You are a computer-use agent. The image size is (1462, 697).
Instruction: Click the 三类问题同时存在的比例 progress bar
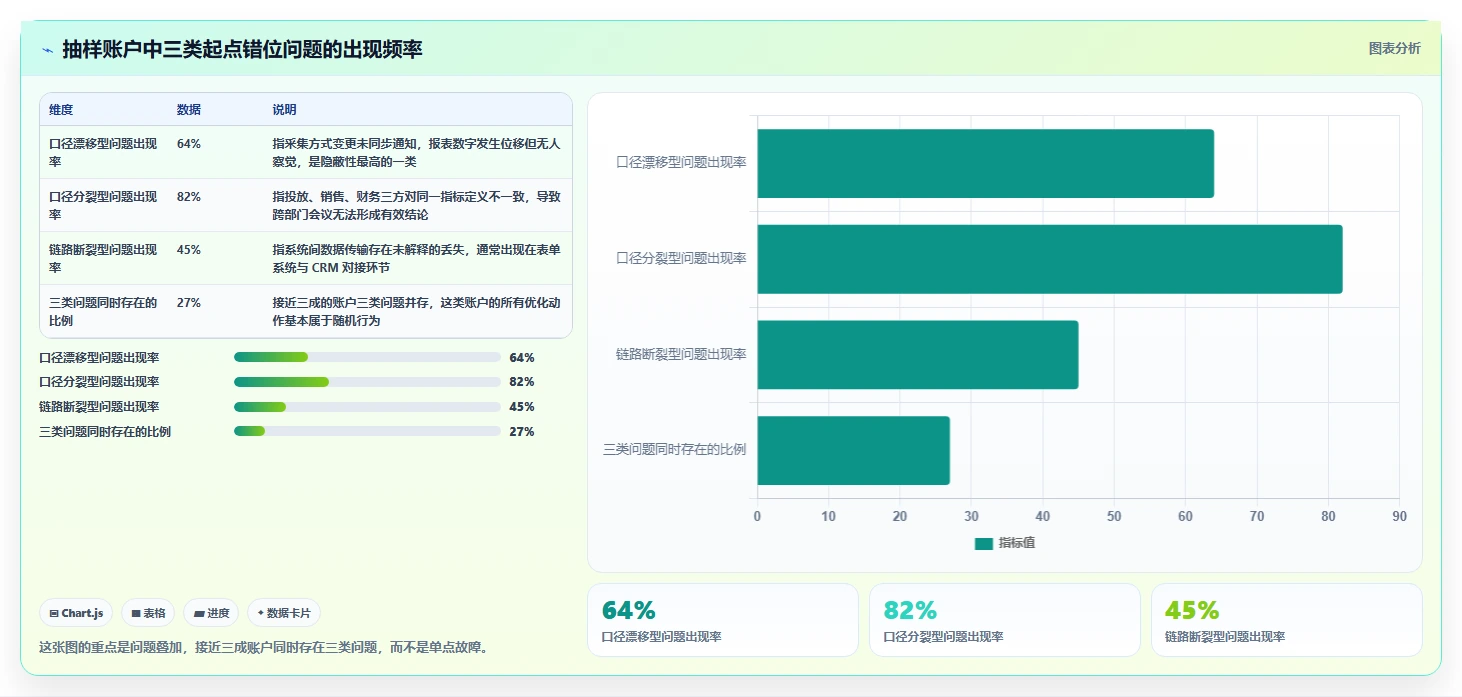(x=367, y=431)
